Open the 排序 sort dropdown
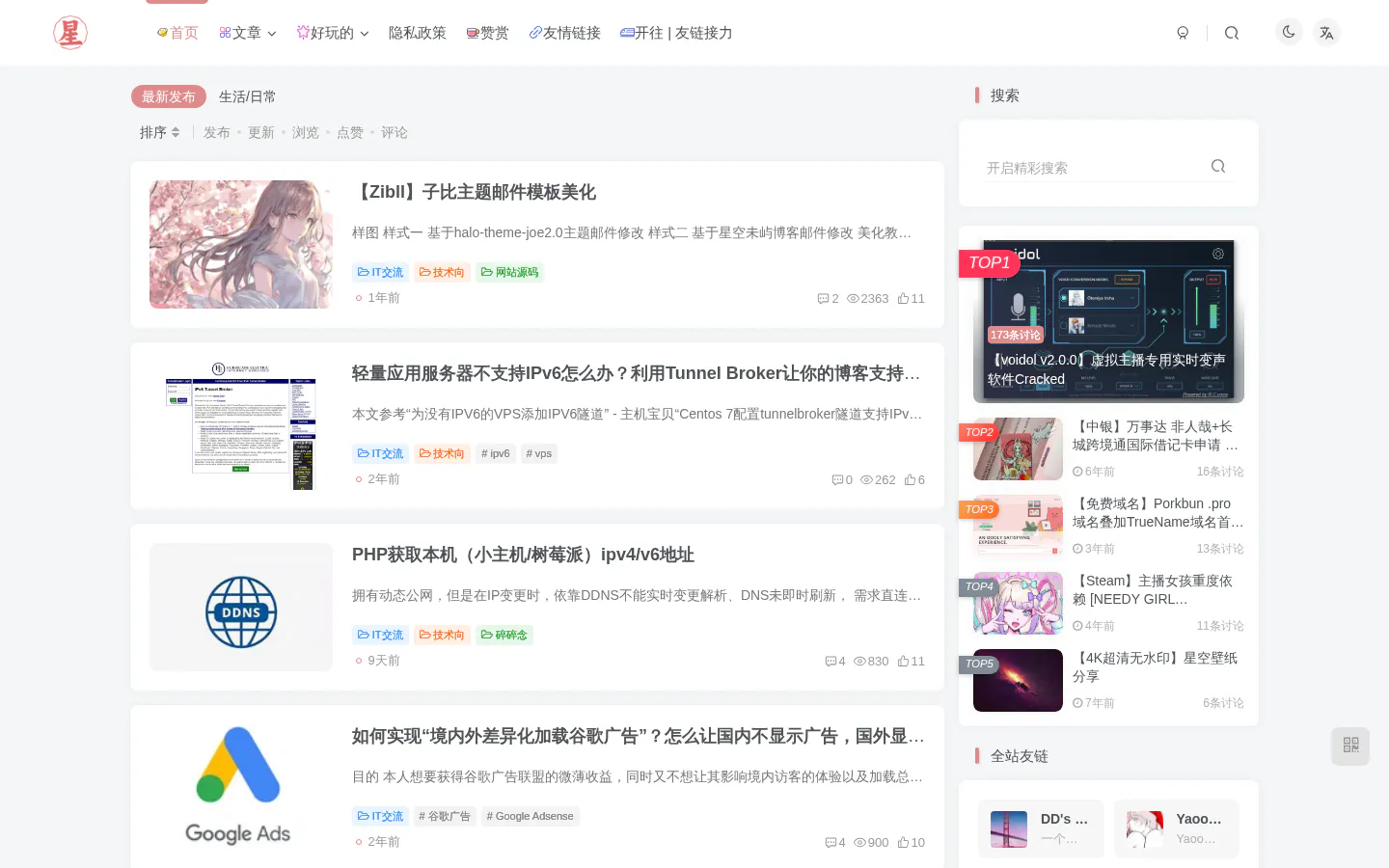This screenshot has width=1389, height=868. pos(160,132)
